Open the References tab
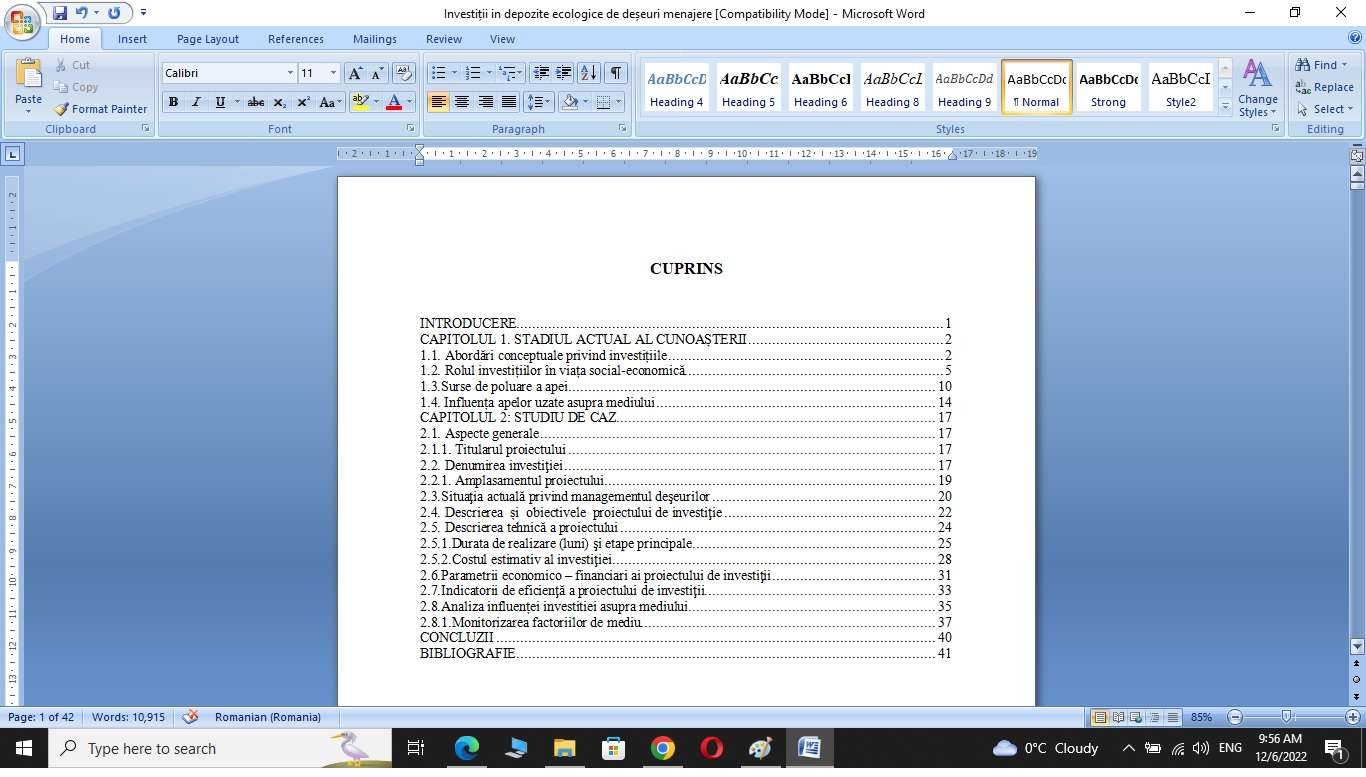This screenshot has height=777, width=1366. tap(295, 39)
